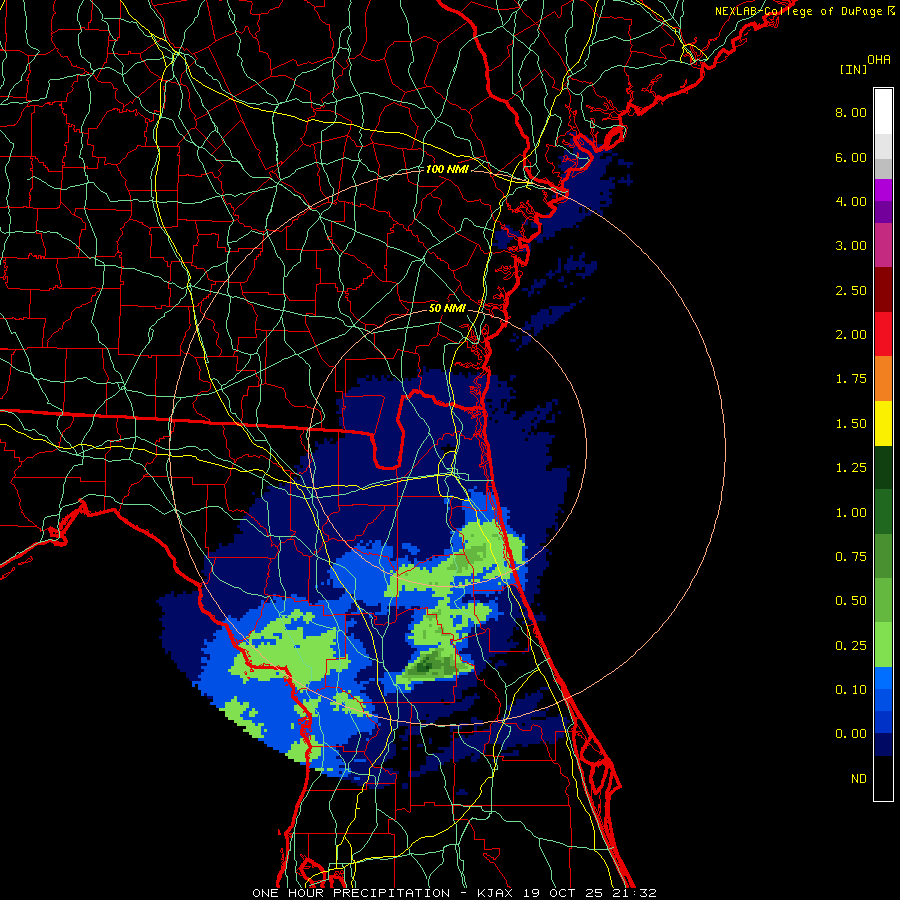Viewport: 900px width, 900px height.
Task: Click the darkest green 1.25 legend block
Action: click(x=883, y=468)
